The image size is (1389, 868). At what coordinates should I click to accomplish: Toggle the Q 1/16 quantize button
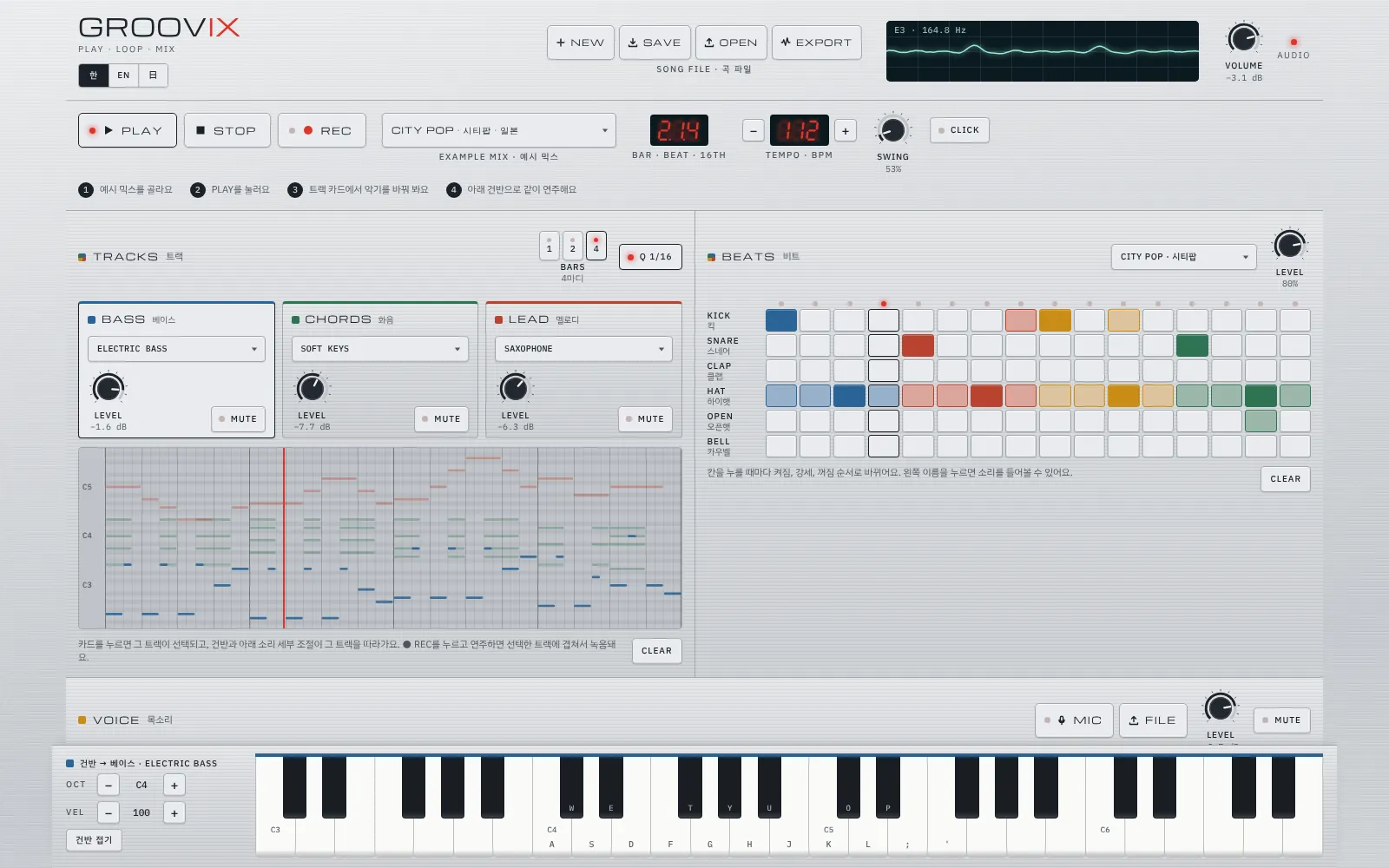pos(650,257)
